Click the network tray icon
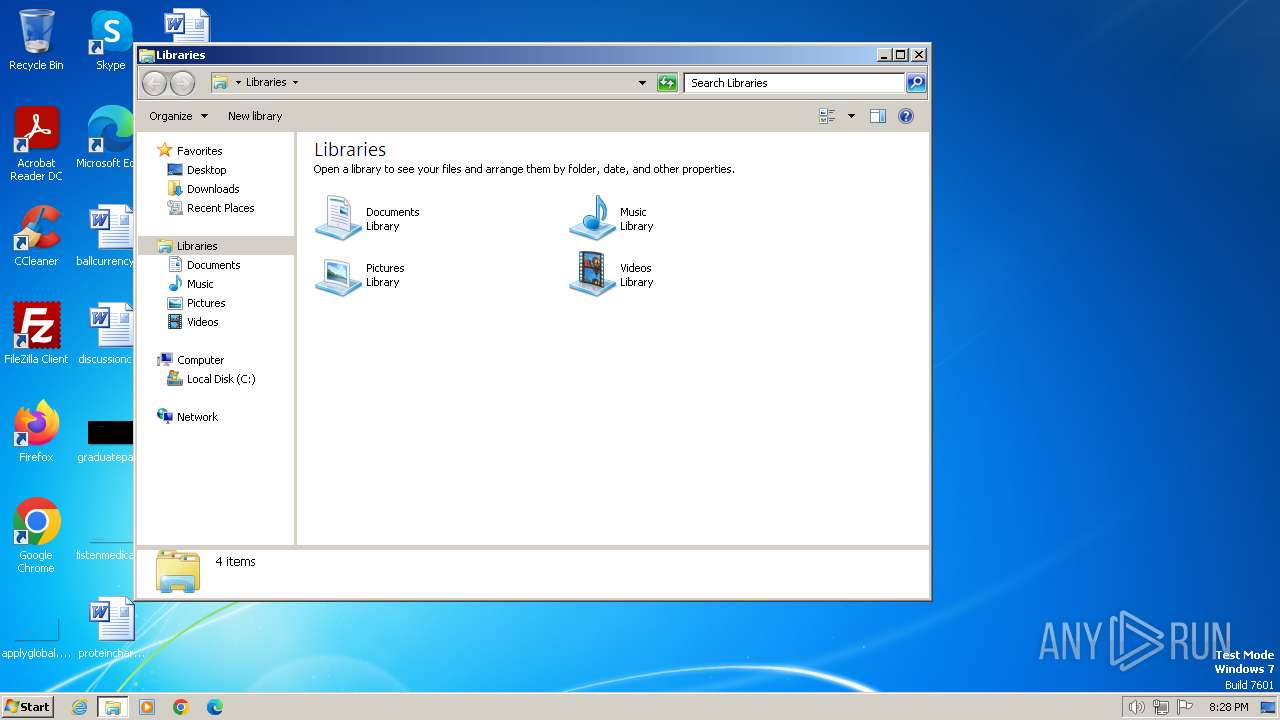Viewport: 1280px width, 720px height. pyautogui.click(x=1160, y=707)
